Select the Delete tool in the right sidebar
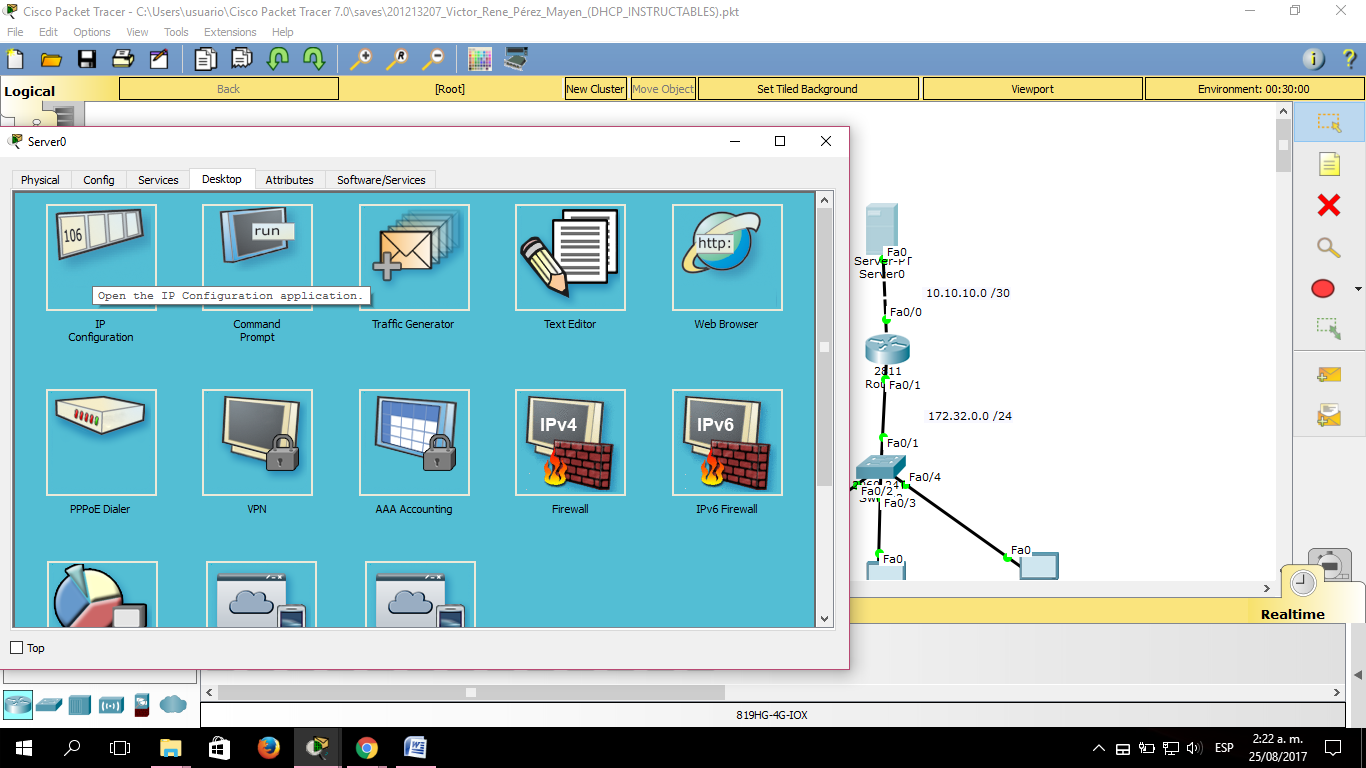The height and width of the screenshot is (768, 1366). [x=1327, y=205]
